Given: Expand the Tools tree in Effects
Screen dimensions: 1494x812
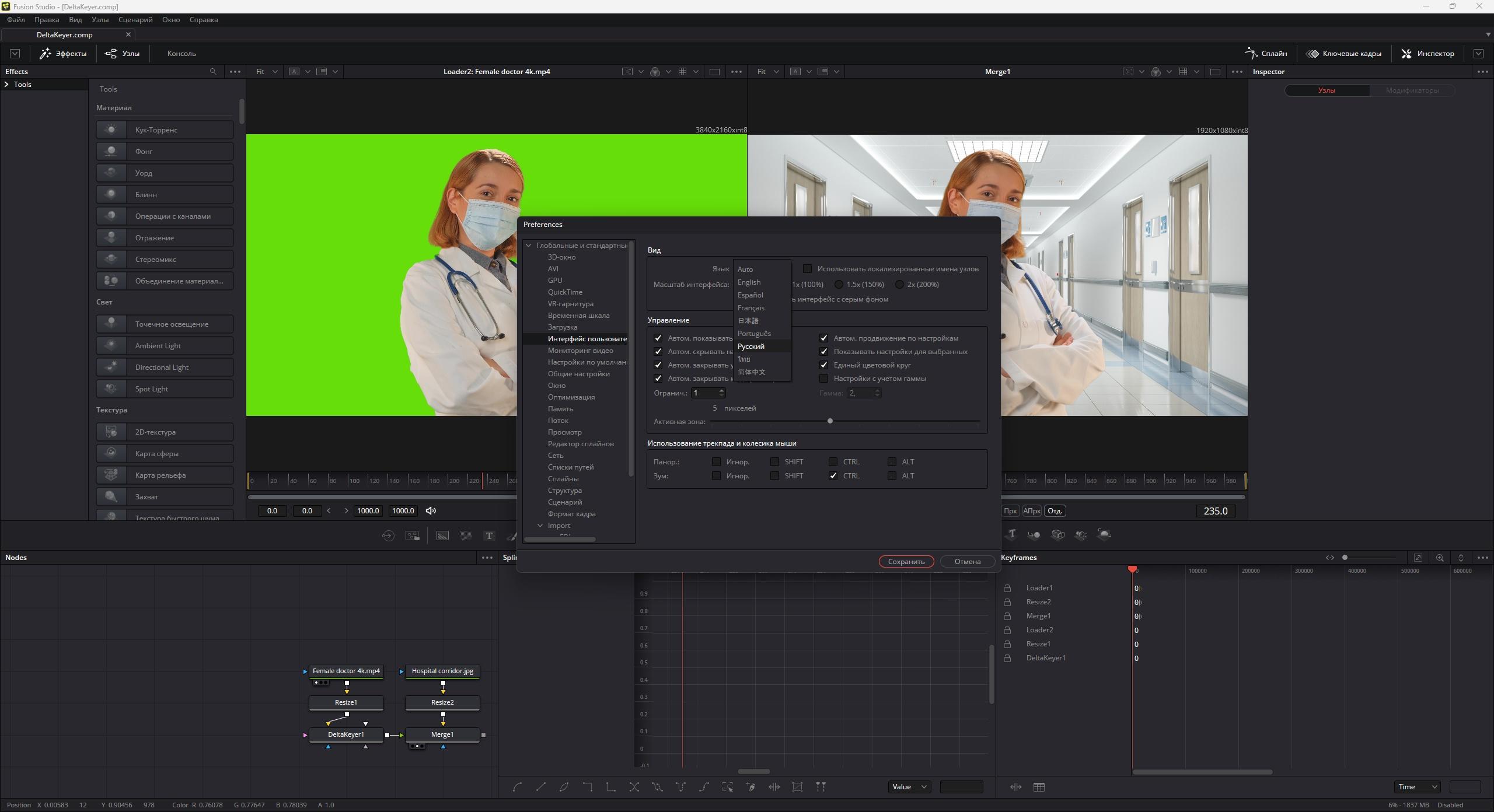Looking at the screenshot, I should (x=6, y=85).
